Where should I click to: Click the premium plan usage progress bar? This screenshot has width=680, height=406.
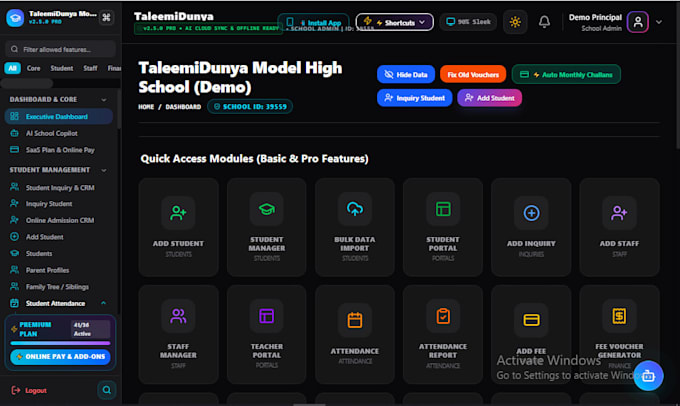(x=60, y=343)
